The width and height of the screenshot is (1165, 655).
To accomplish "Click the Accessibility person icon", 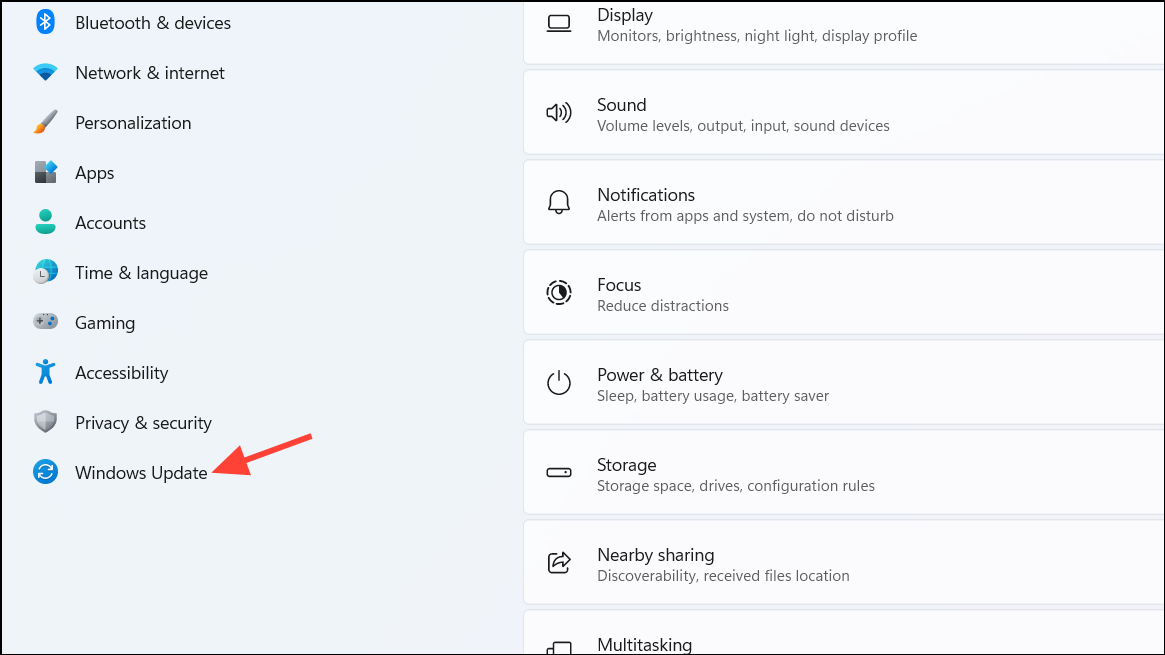I will (45, 371).
